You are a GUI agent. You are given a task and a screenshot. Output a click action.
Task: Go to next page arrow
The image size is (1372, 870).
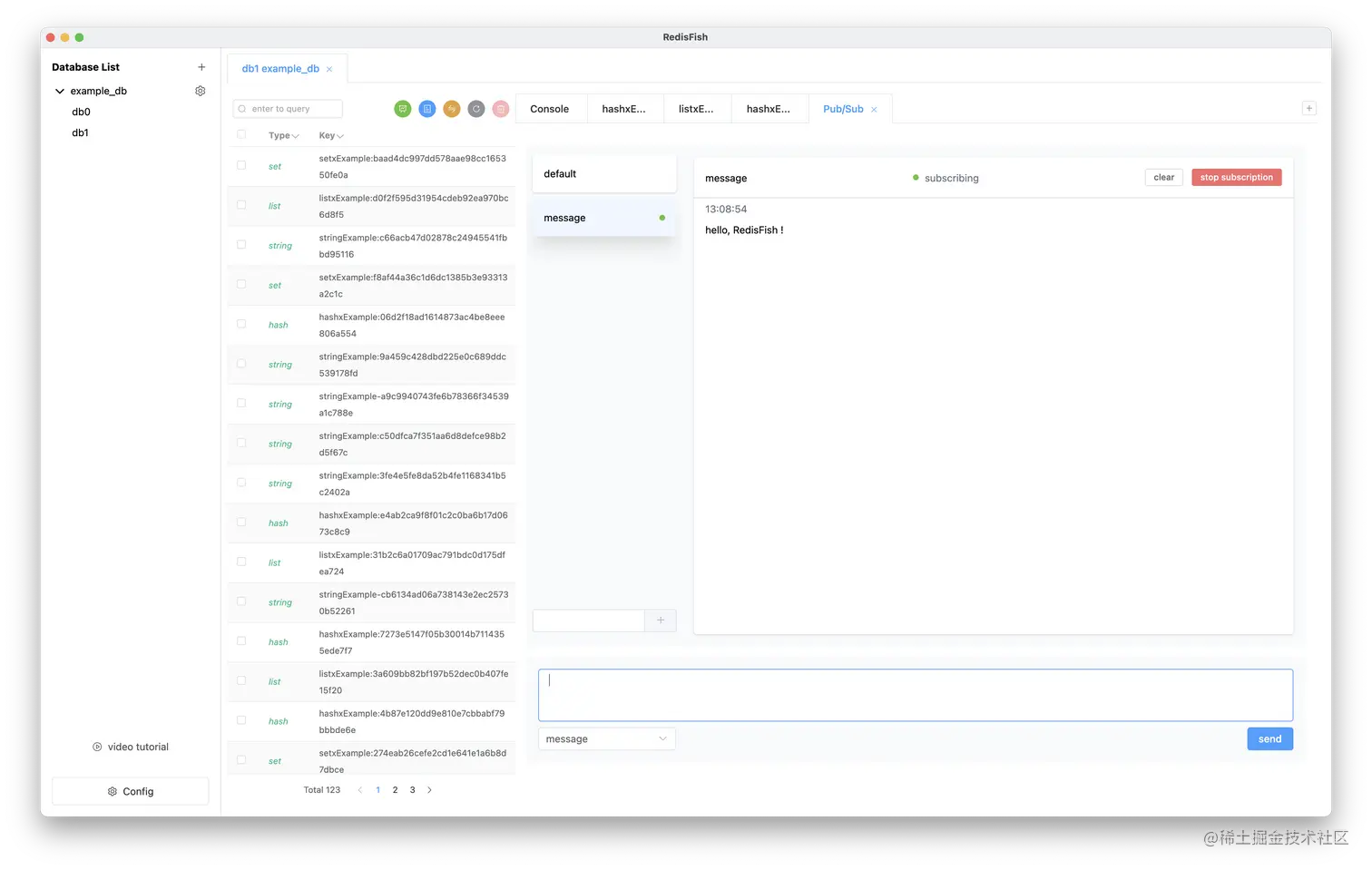pos(430,790)
